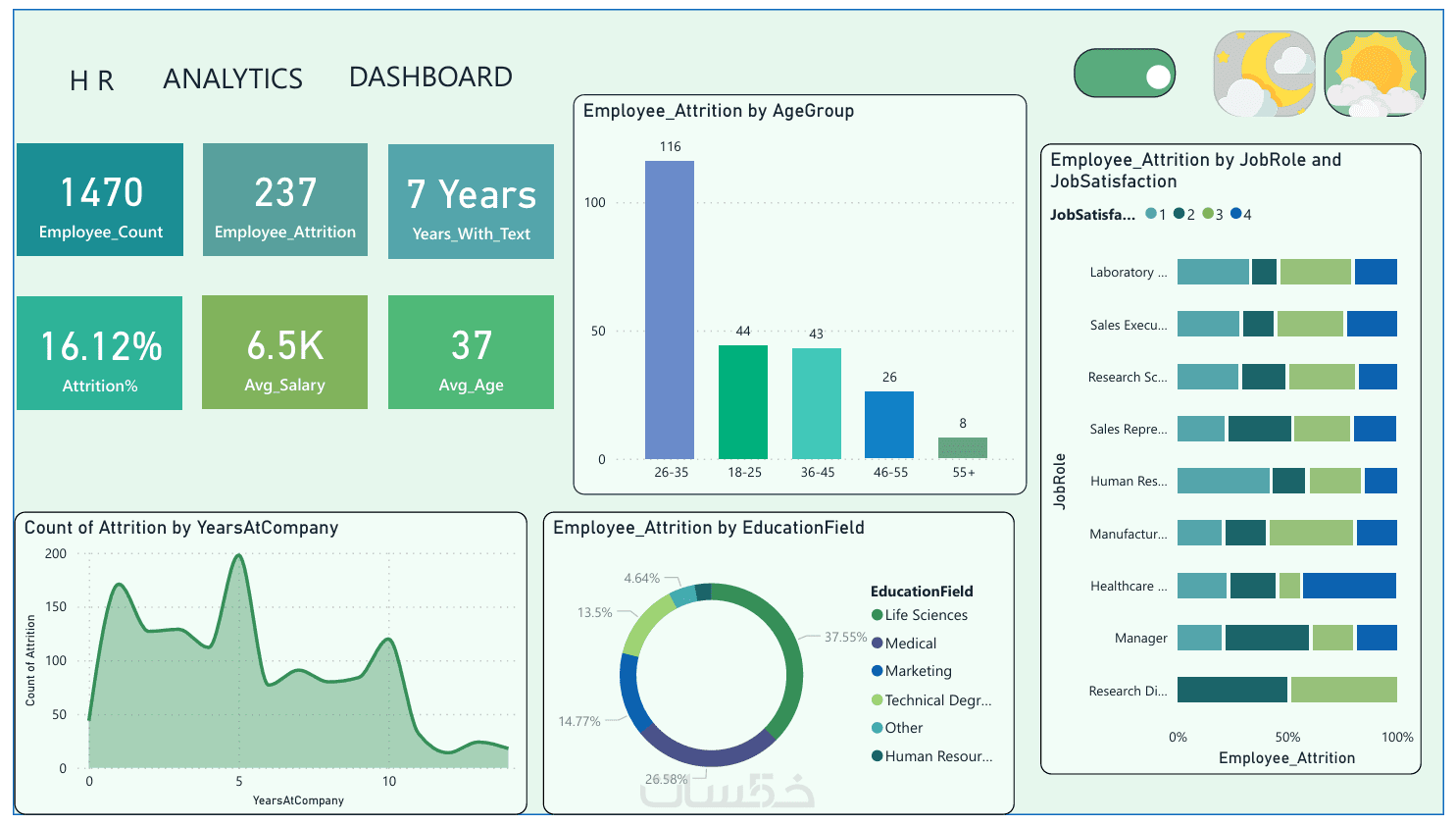Select Marketing in the EducationField legend
The height and width of the screenshot is (825, 1456).
[x=912, y=671]
